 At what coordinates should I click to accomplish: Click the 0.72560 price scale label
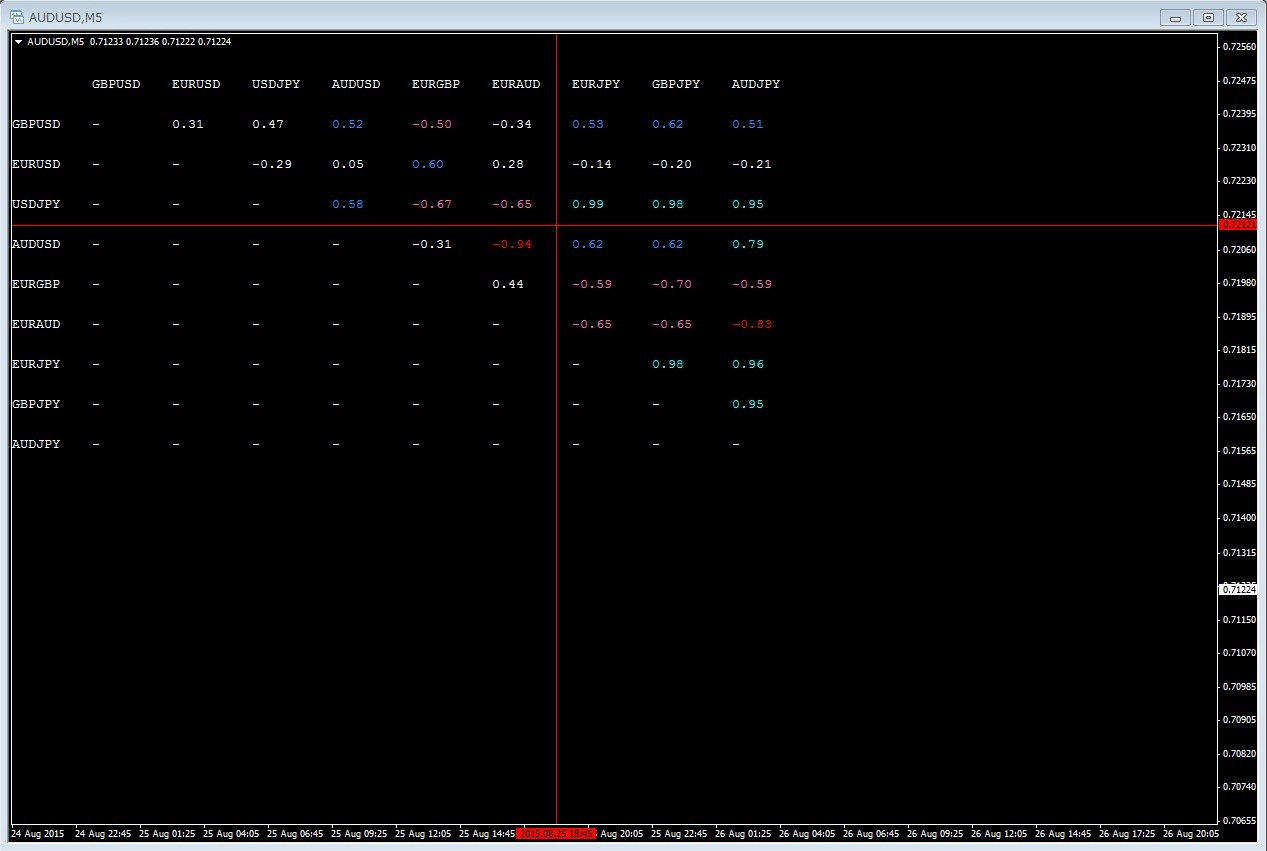[x=1240, y=46]
